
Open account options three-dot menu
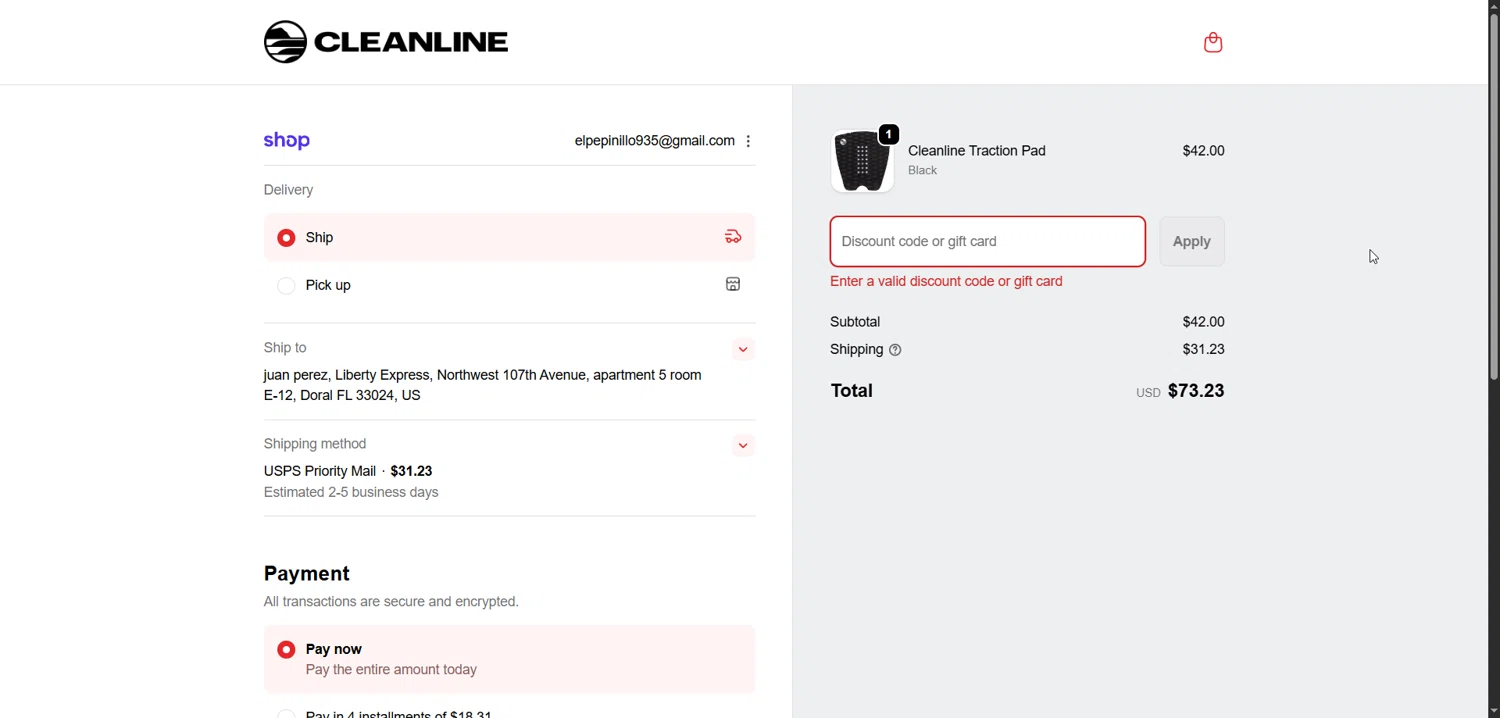pyautogui.click(x=748, y=141)
